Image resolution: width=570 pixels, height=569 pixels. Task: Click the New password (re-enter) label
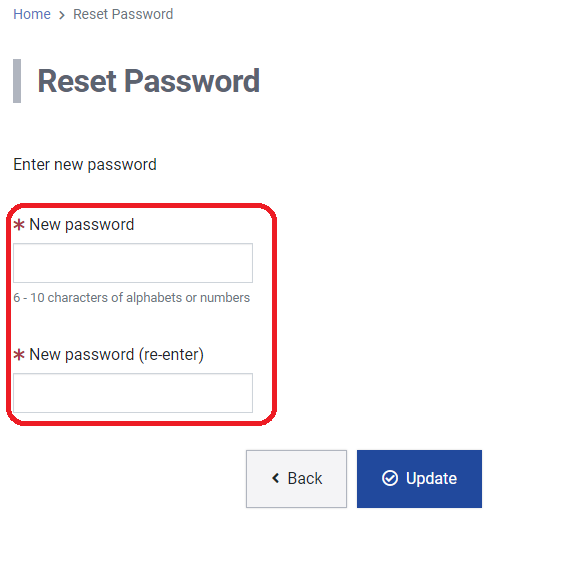[x=116, y=355]
